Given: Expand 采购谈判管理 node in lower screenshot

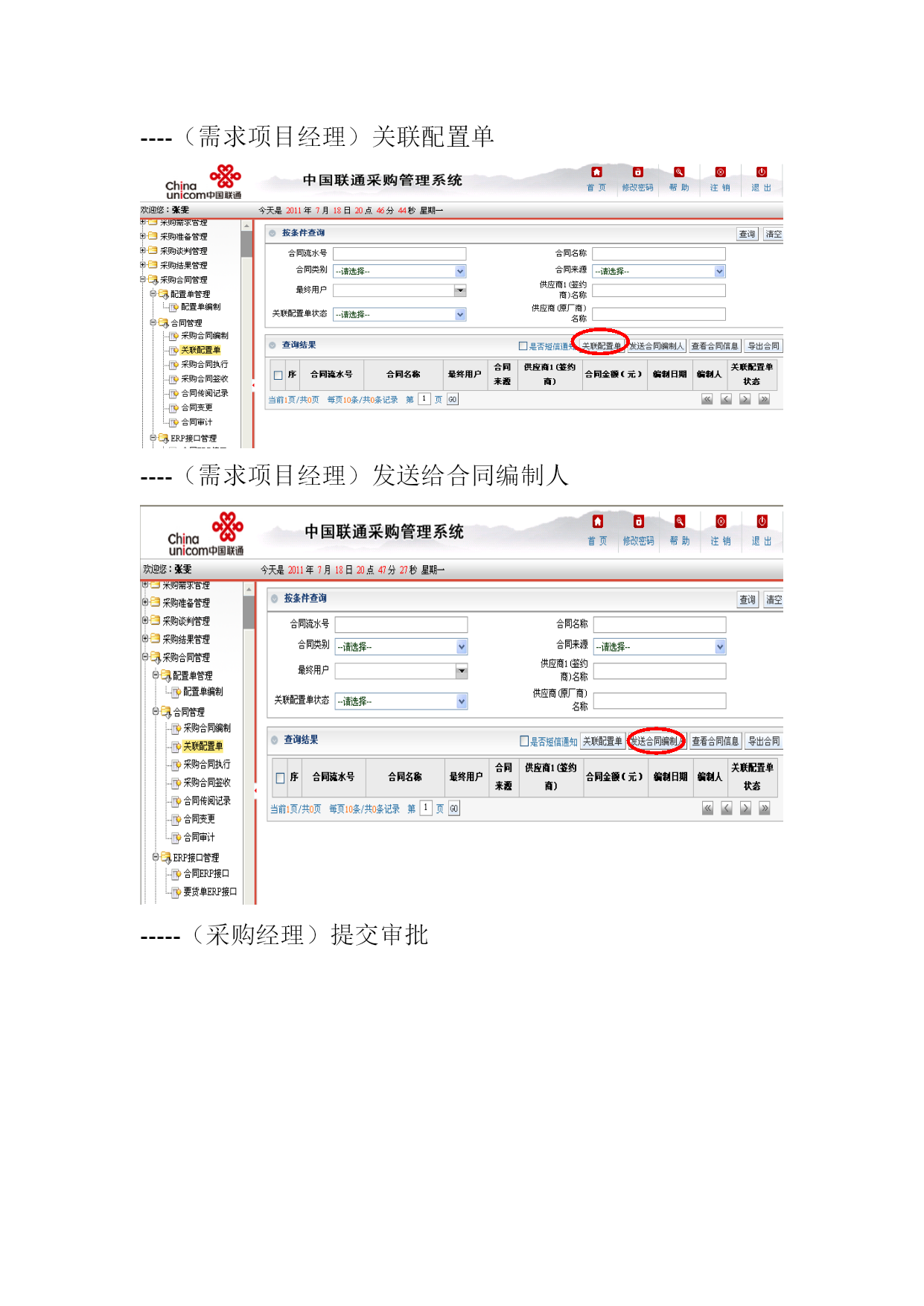Looking at the screenshot, I should (145, 620).
